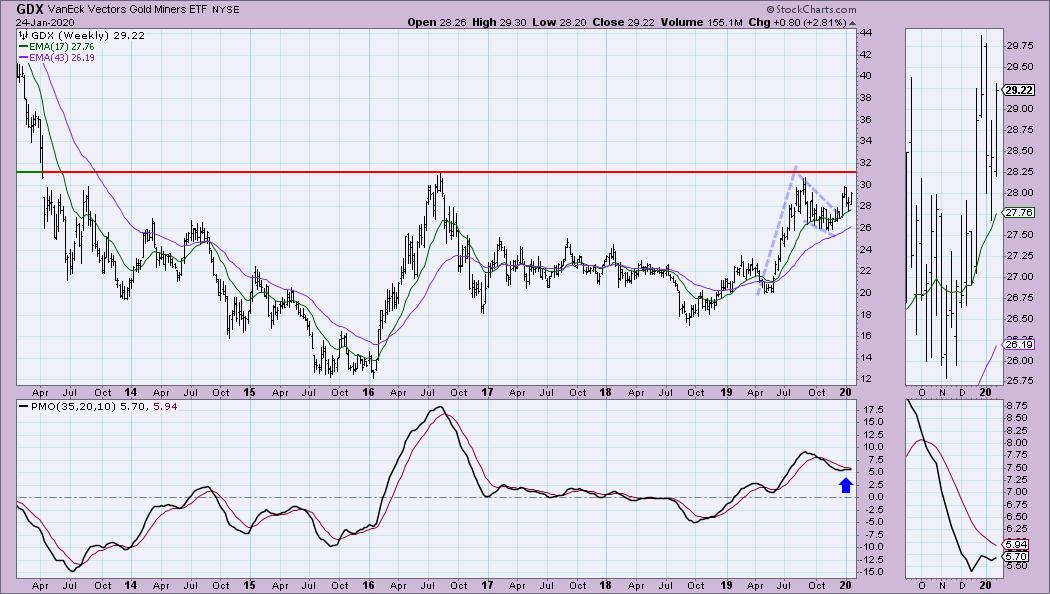Click the green 27.76 EMA value tag
This screenshot has width=1050, height=594.
(x=1020, y=212)
